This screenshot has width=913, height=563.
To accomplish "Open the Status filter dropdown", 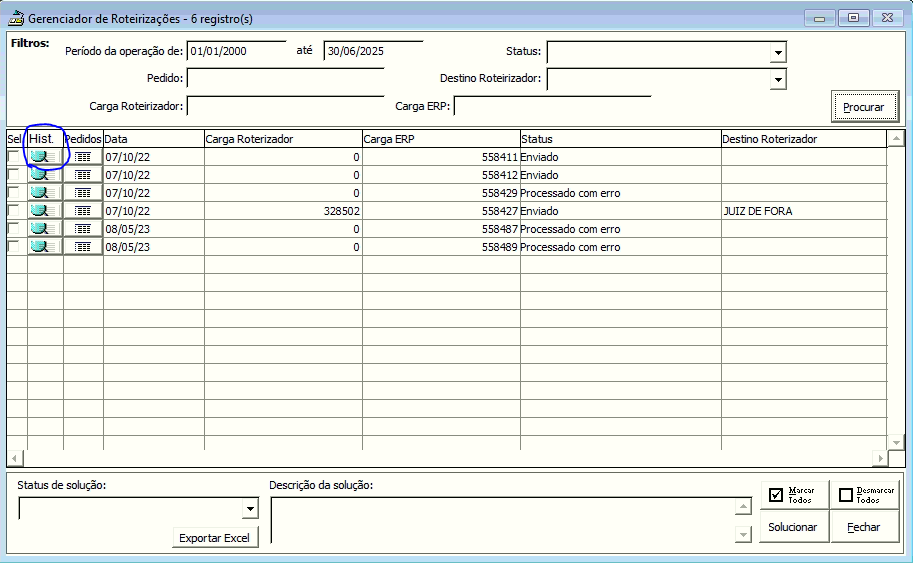I will click(778, 53).
